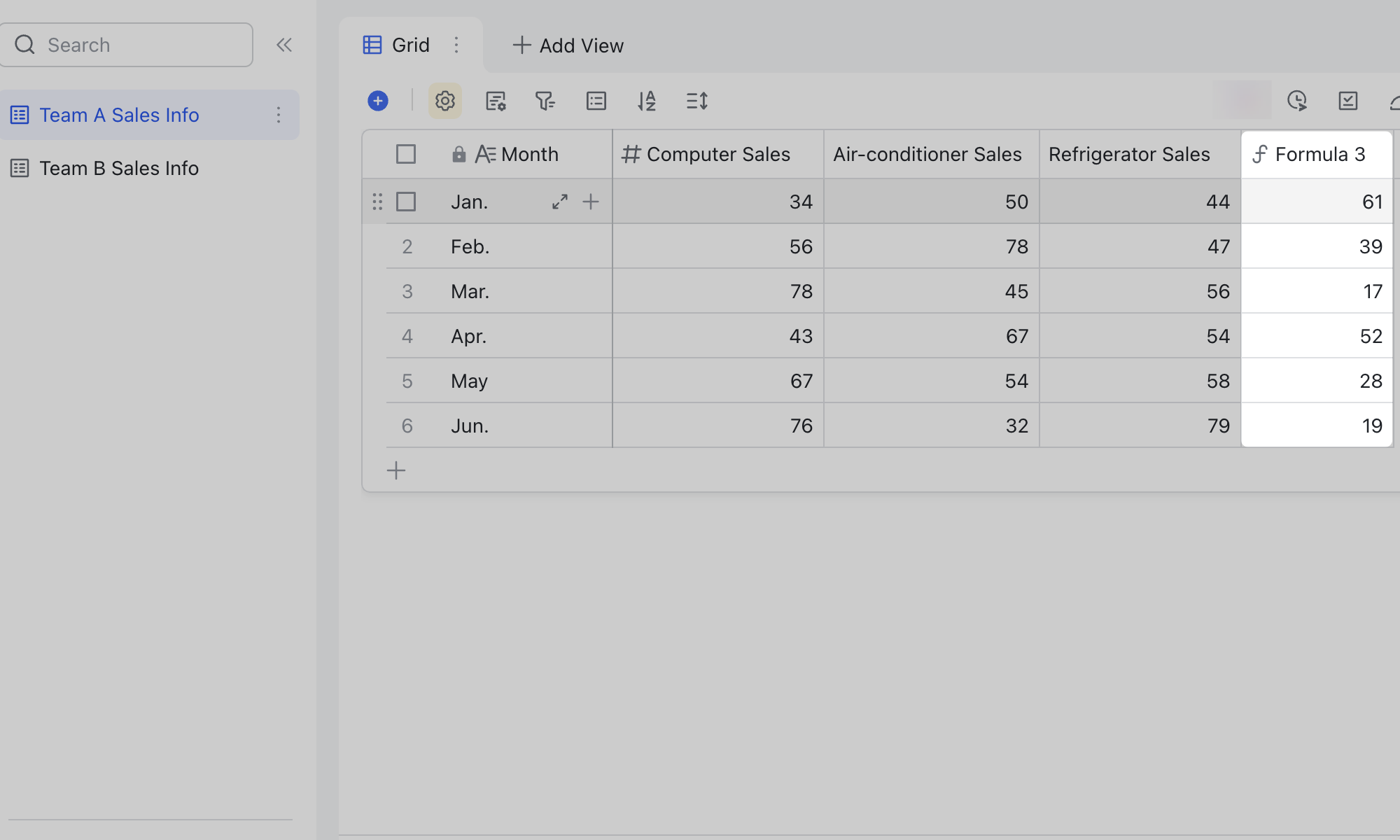
Task: Click into the Search field
Action: (127, 45)
